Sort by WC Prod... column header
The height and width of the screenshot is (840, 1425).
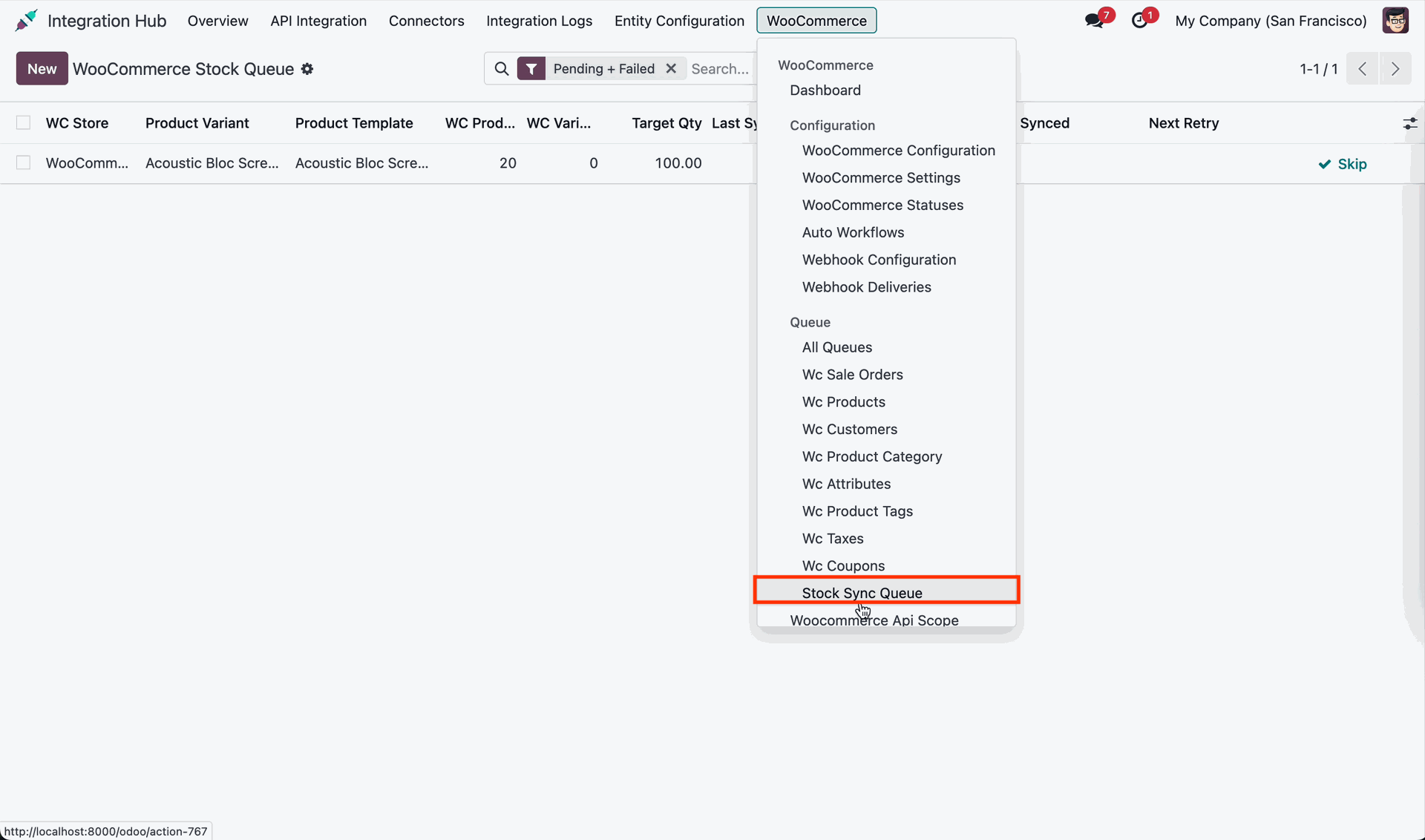pos(480,123)
